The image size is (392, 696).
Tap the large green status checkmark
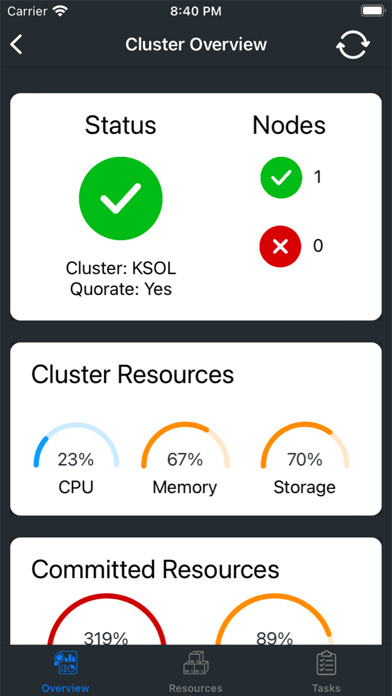click(x=121, y=198)
